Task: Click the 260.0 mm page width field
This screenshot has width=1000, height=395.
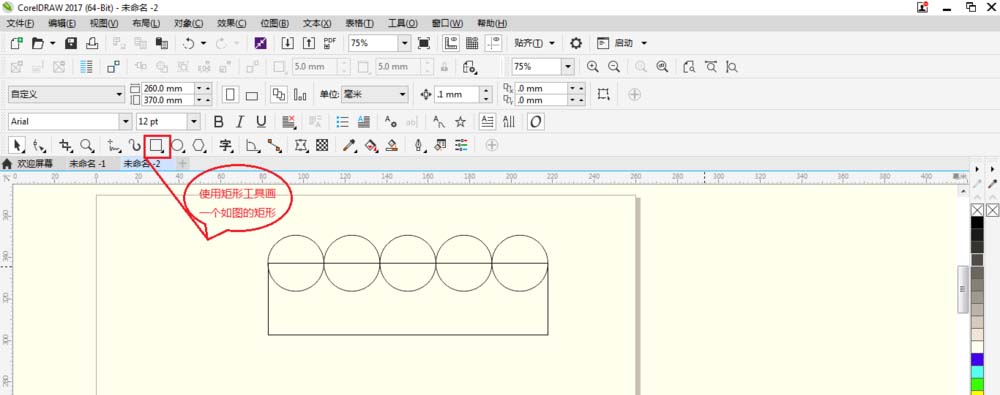Action: pyautogui.click(x=168, y=89)
